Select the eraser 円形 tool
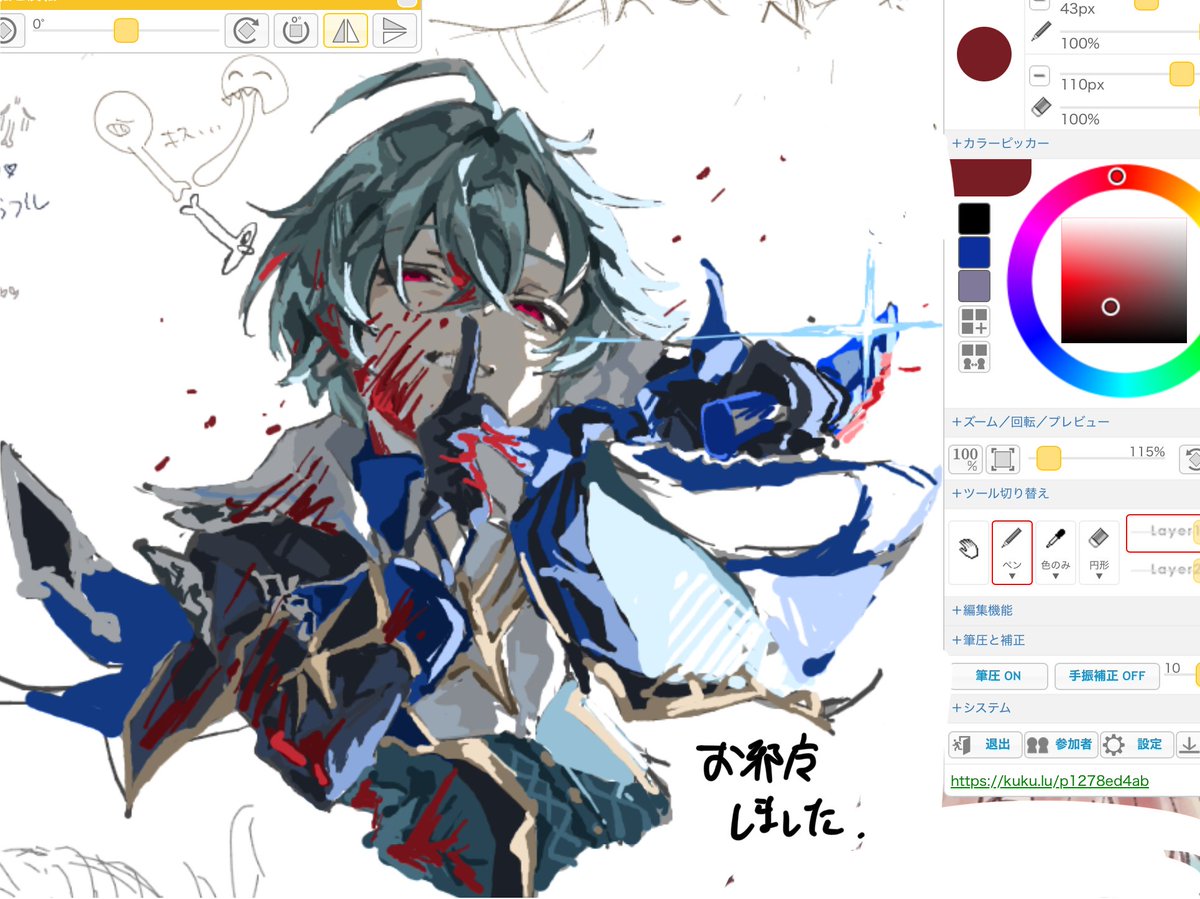Screen dimensions: 1200x899 pyautogui.click(x=1099, y=552)
